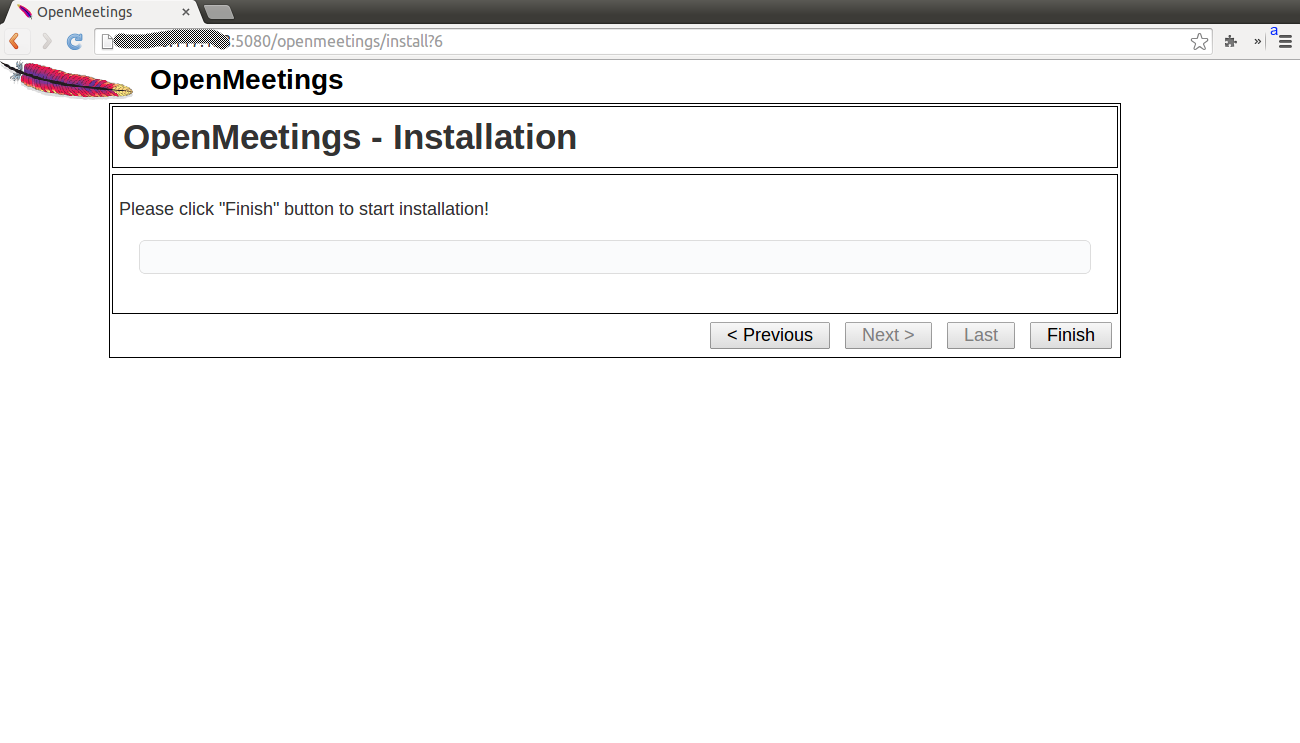Click the page file icon in address bar

point(106,41)
